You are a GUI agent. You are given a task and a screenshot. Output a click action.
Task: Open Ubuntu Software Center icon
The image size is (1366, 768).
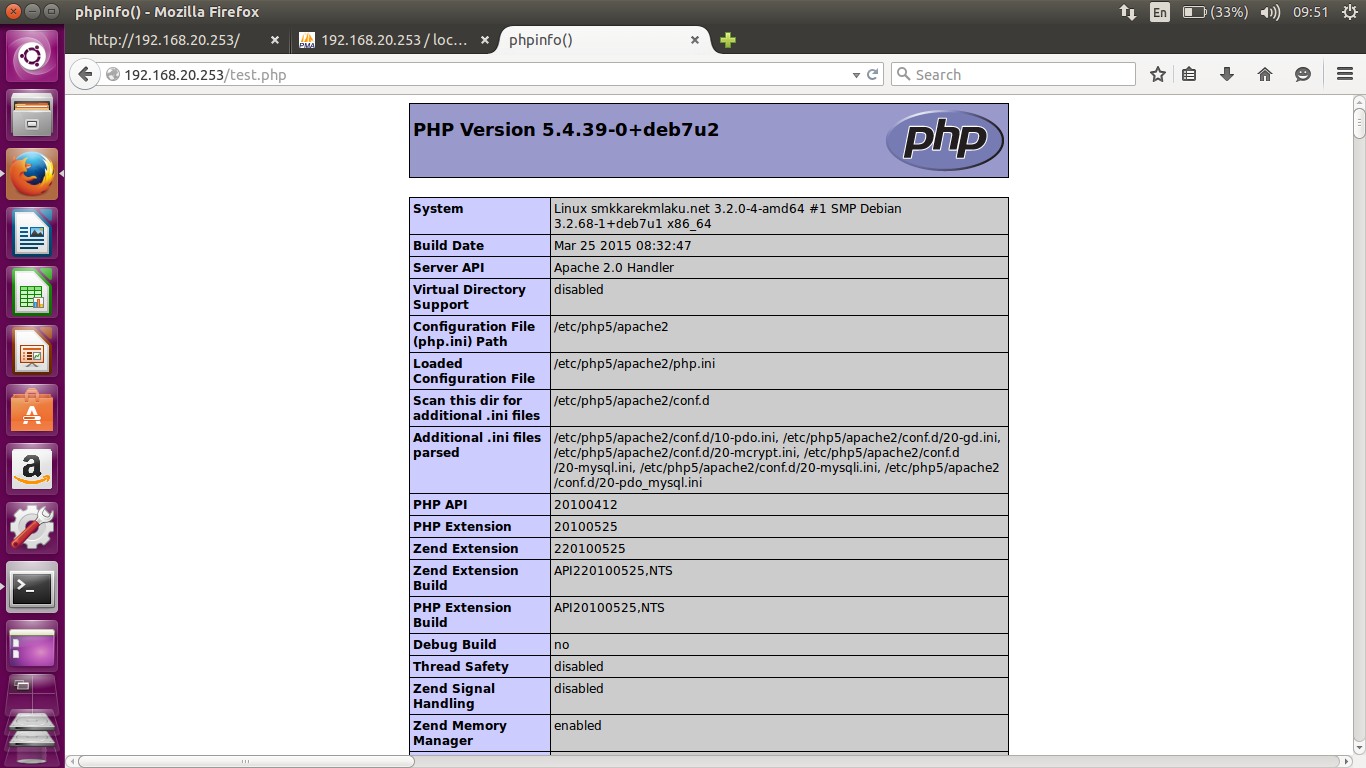(32, 410)
